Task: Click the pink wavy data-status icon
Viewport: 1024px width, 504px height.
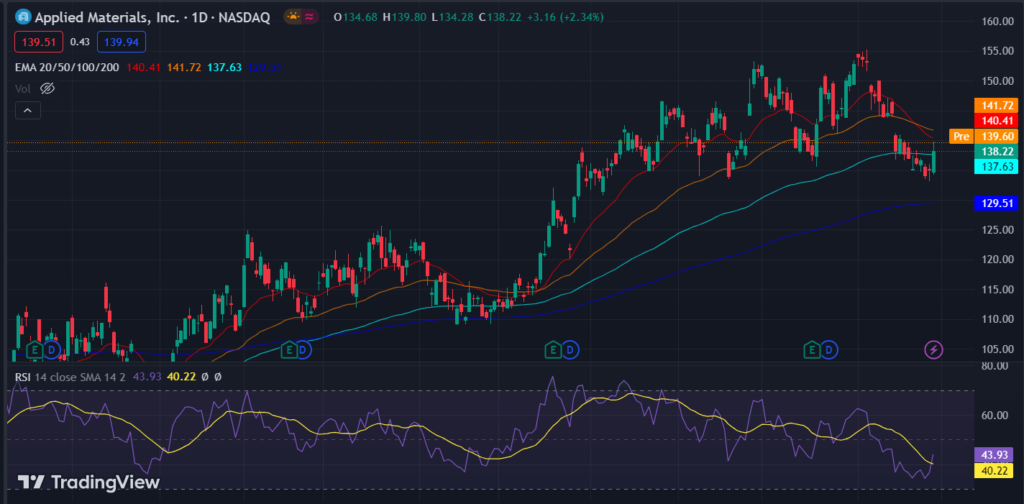Action: tap(309, 17)
